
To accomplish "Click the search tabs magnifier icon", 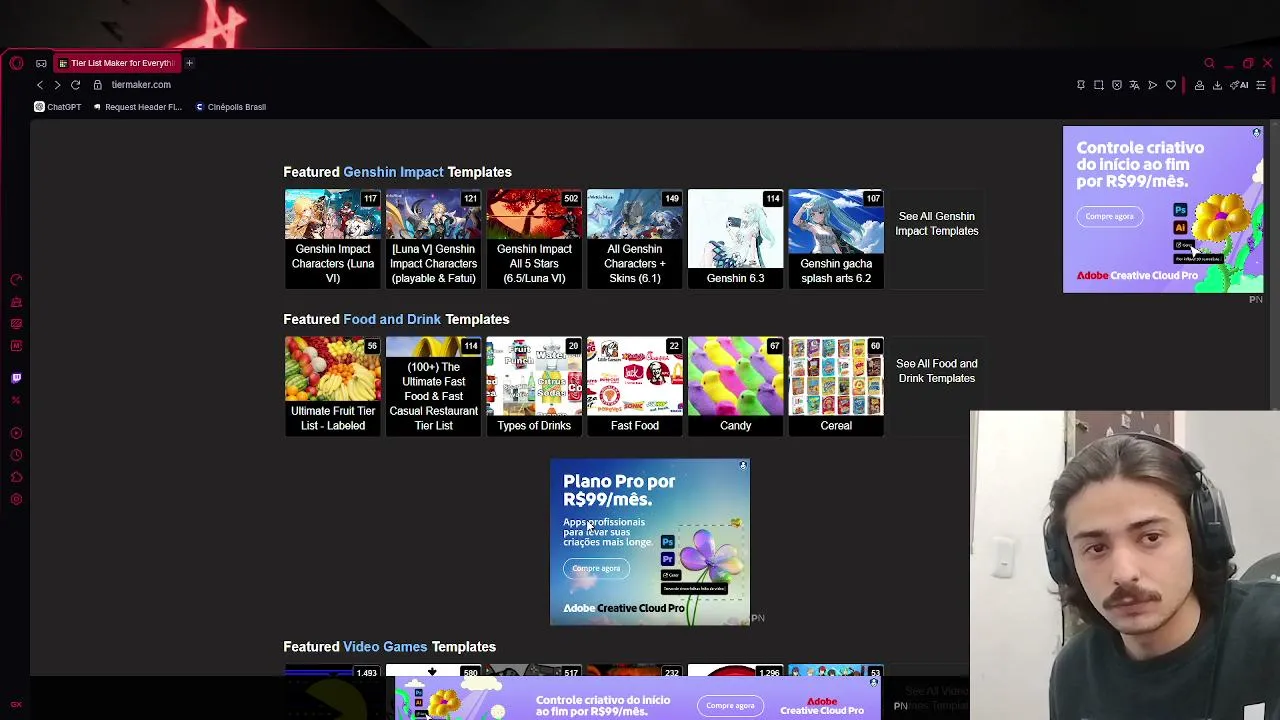I will click(1209, 63).
